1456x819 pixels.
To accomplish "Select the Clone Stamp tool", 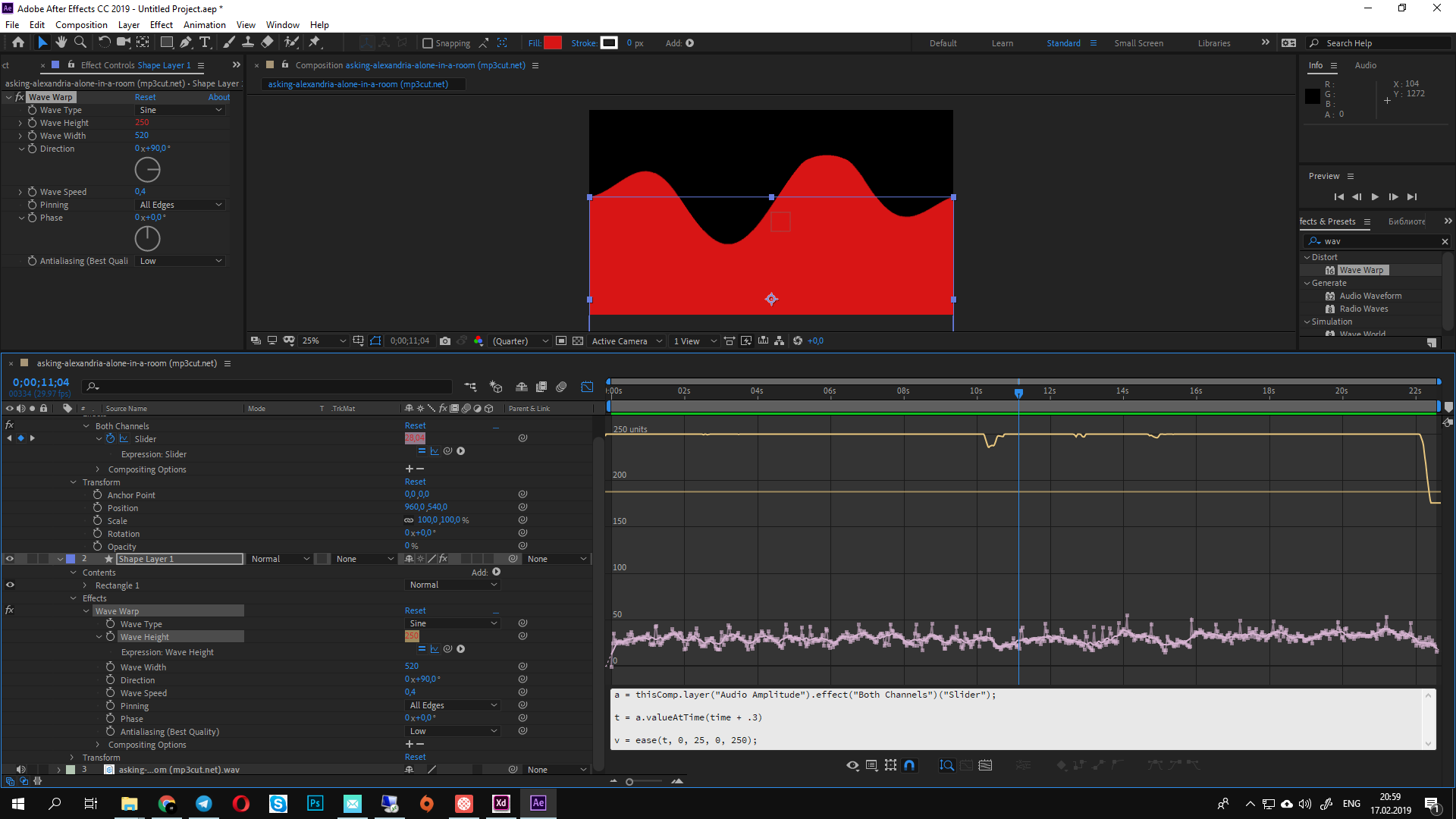I will tap(248, 42).
